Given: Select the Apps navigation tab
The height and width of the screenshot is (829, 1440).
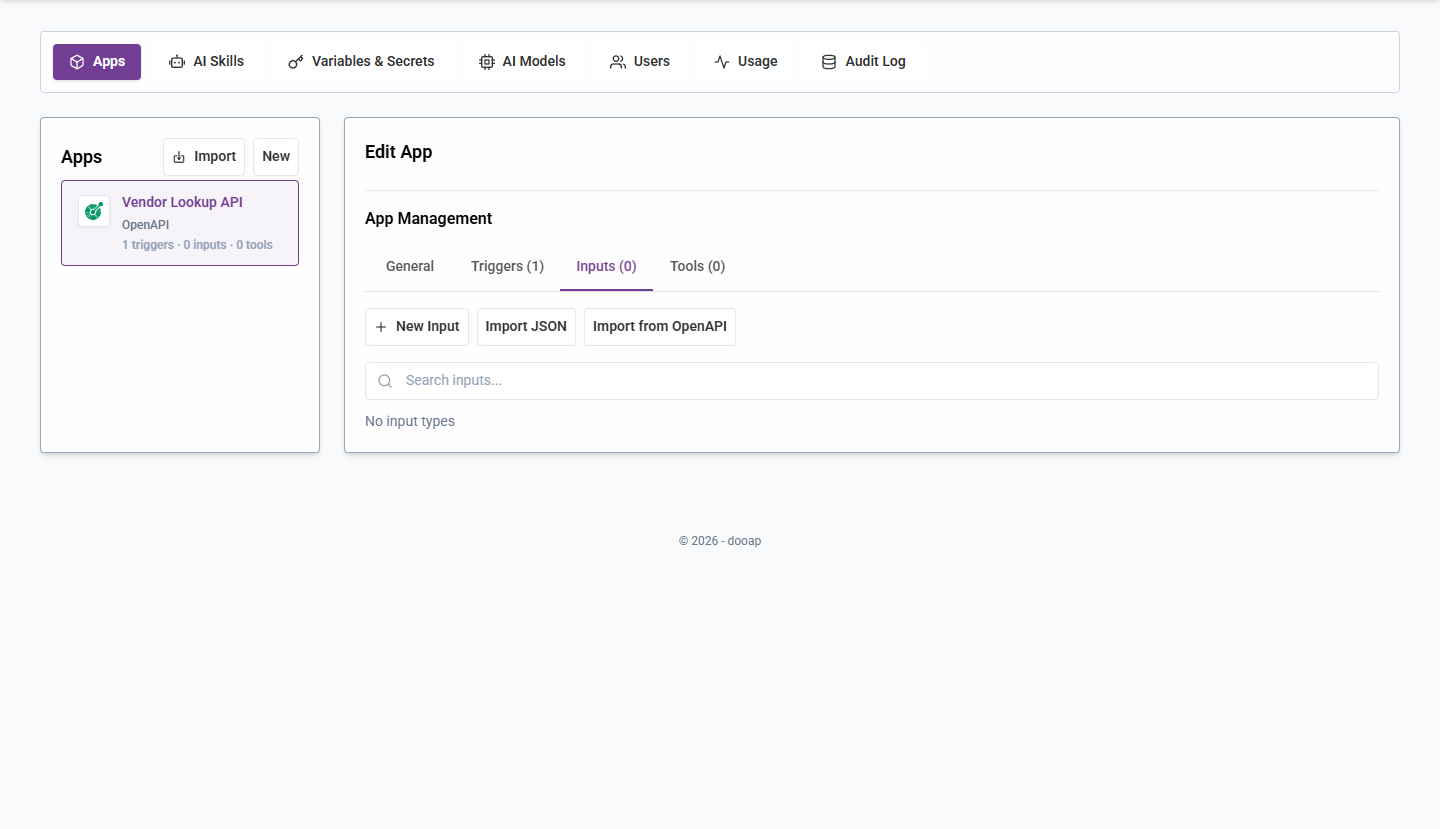Looking at the screenshot, I should click(x=97, y=62).
